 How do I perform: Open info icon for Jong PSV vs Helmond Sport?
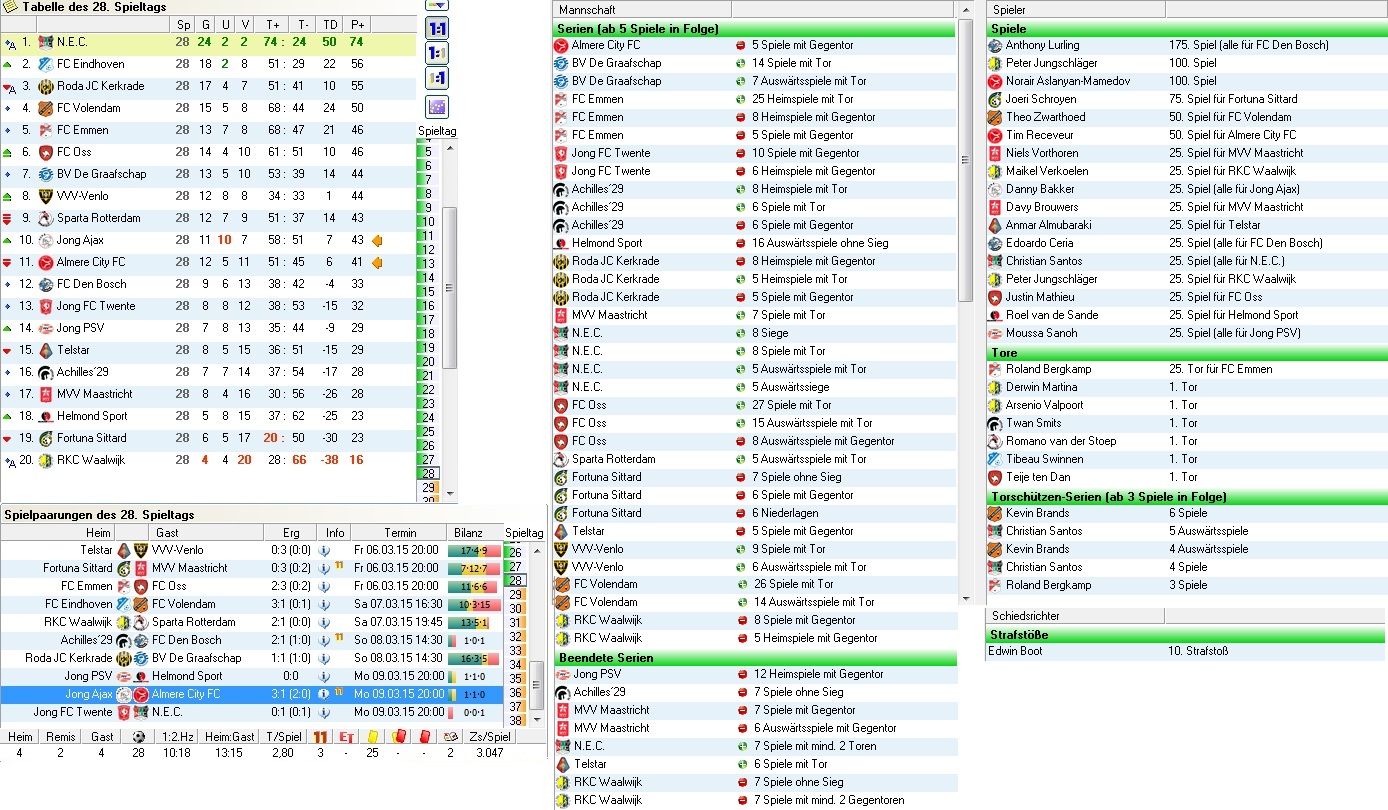324,676
